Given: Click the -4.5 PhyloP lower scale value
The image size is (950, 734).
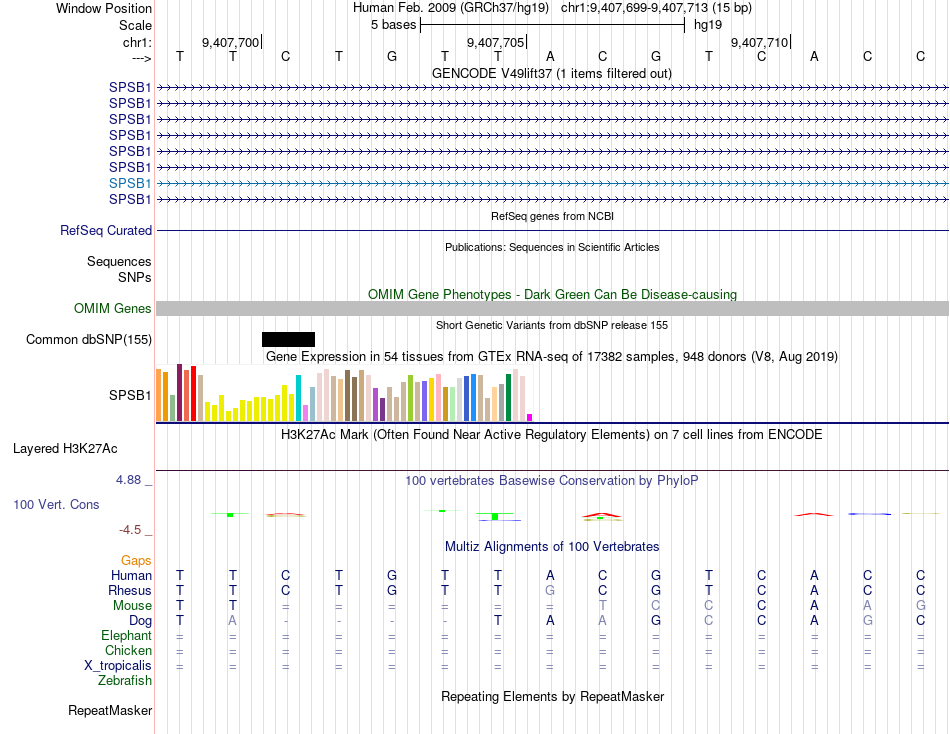Looking at the screenshot, I should [x=130, y=530].
